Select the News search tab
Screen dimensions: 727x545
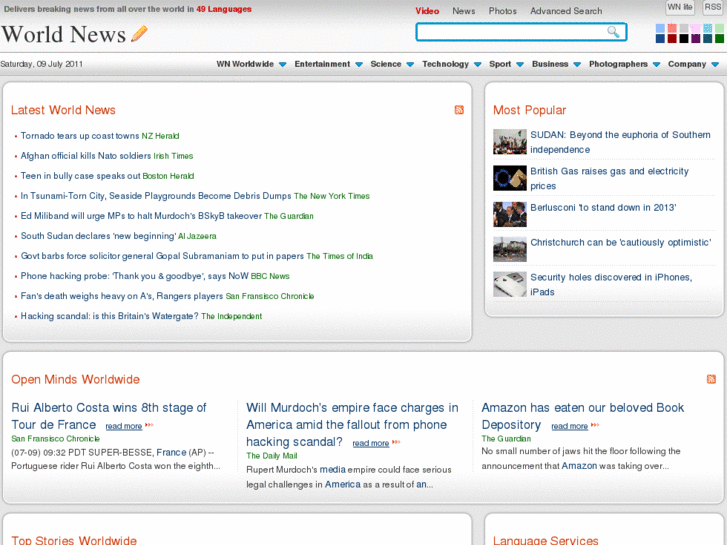point(464,11)
